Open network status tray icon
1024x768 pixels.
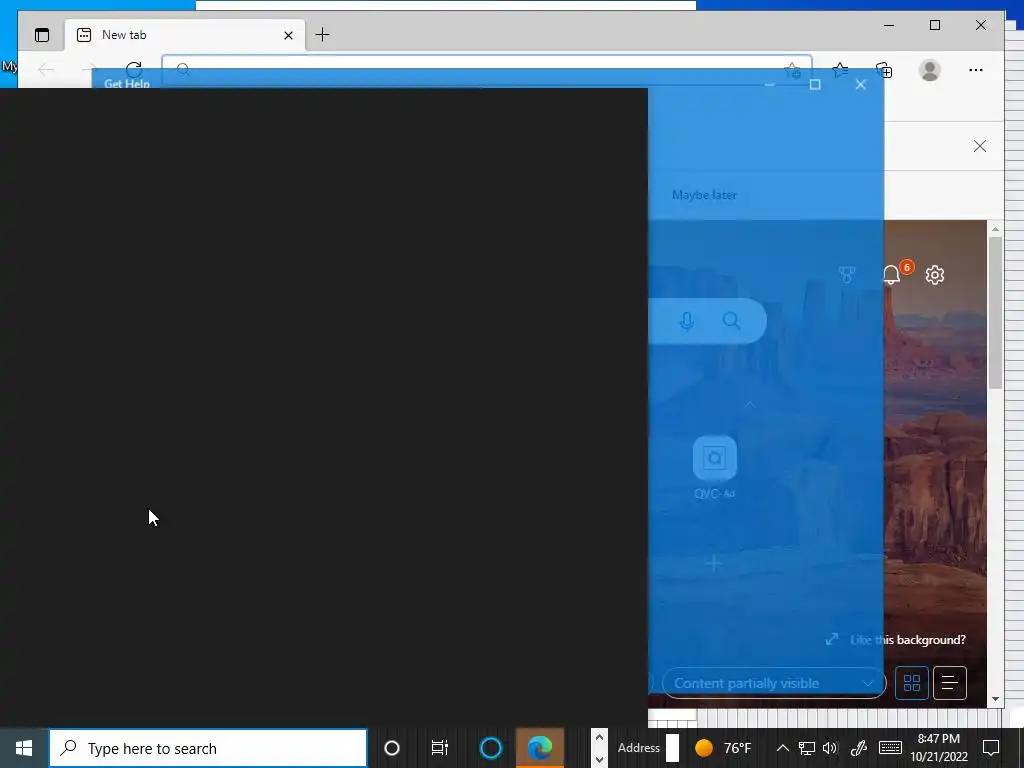pos(807,748)
